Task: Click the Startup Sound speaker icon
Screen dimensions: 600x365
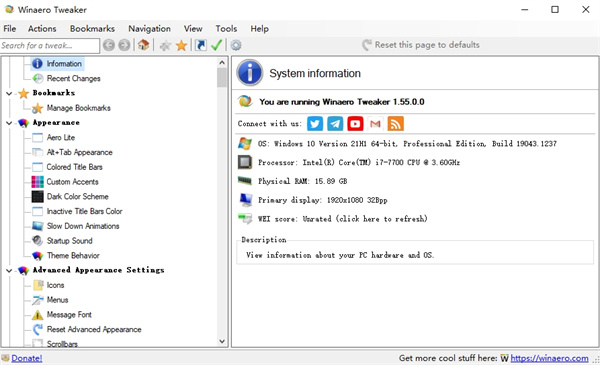Action: pyautogui.click(x=38, y=241)
